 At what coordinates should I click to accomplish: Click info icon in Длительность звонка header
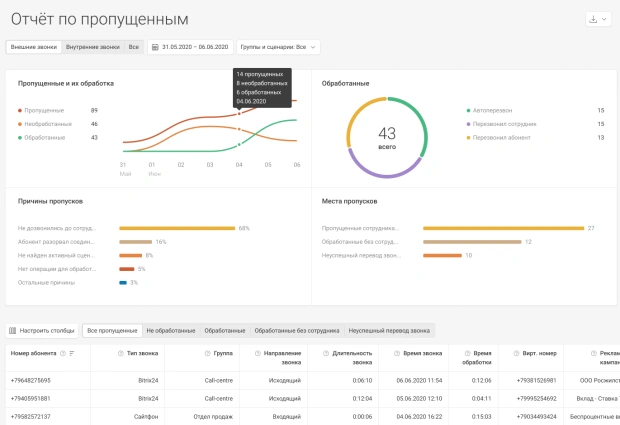point(327,353)
